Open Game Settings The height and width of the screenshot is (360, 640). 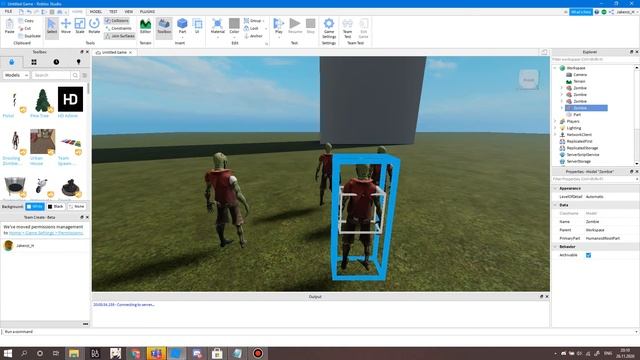pos(329,28)
